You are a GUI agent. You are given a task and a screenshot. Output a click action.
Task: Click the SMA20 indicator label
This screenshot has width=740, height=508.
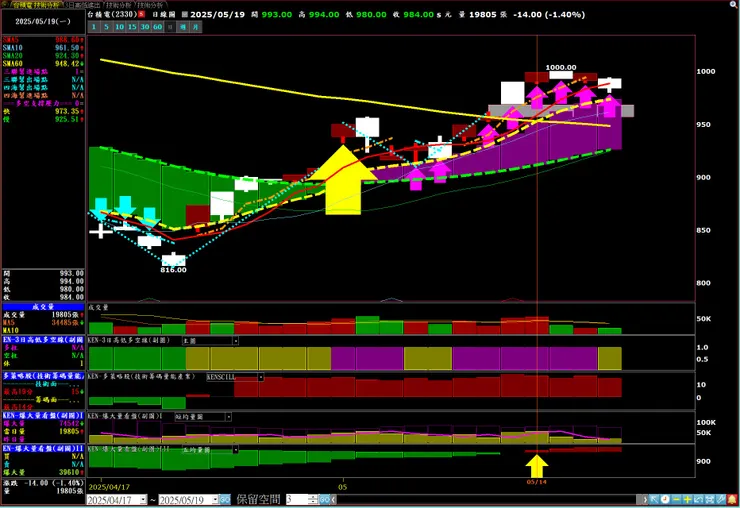pos(13,56)
